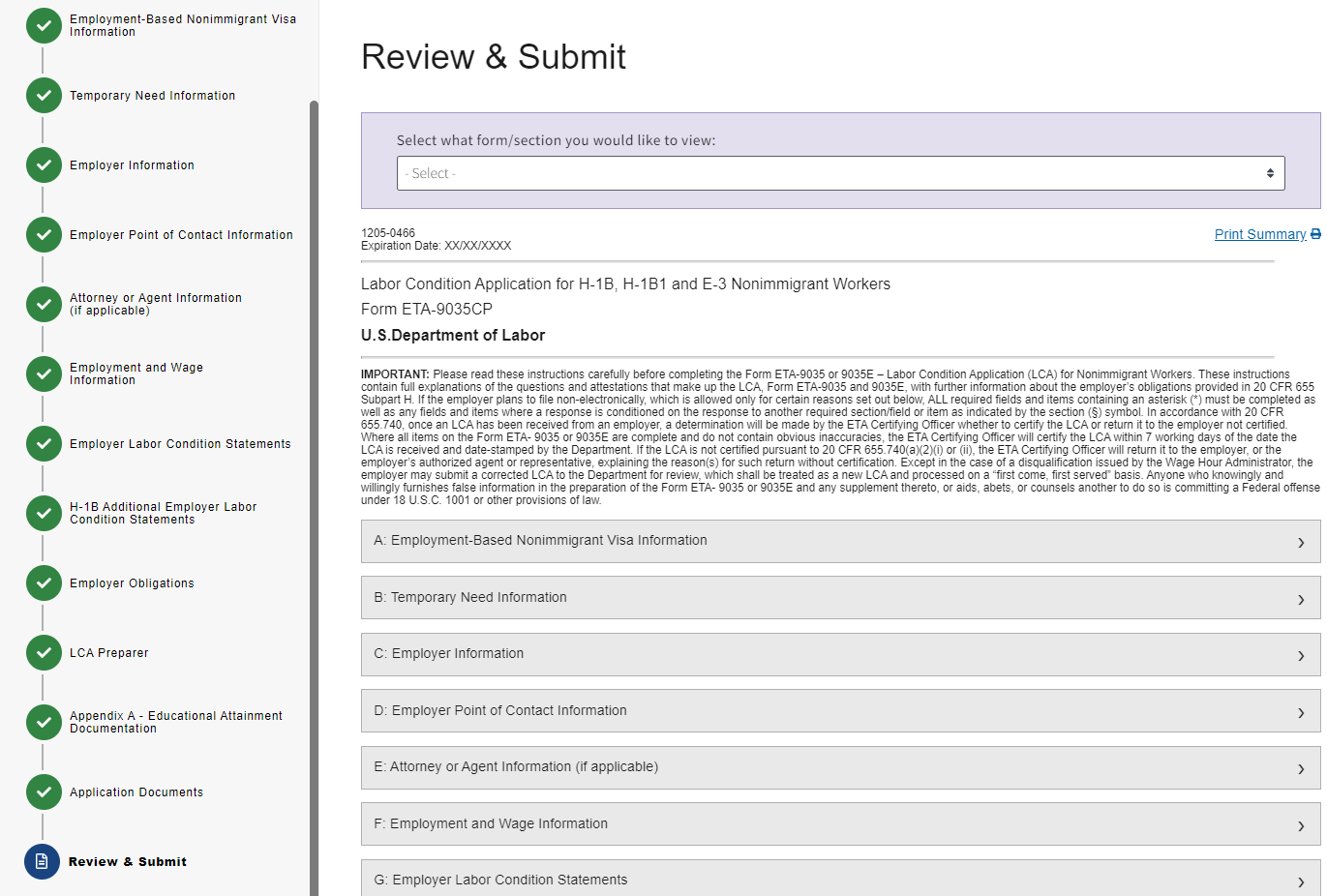Click checkmark icon for Employment-Based Nonimmigrant Visa Information
This screenshot has width=1327, height=896.
(44, 26)
